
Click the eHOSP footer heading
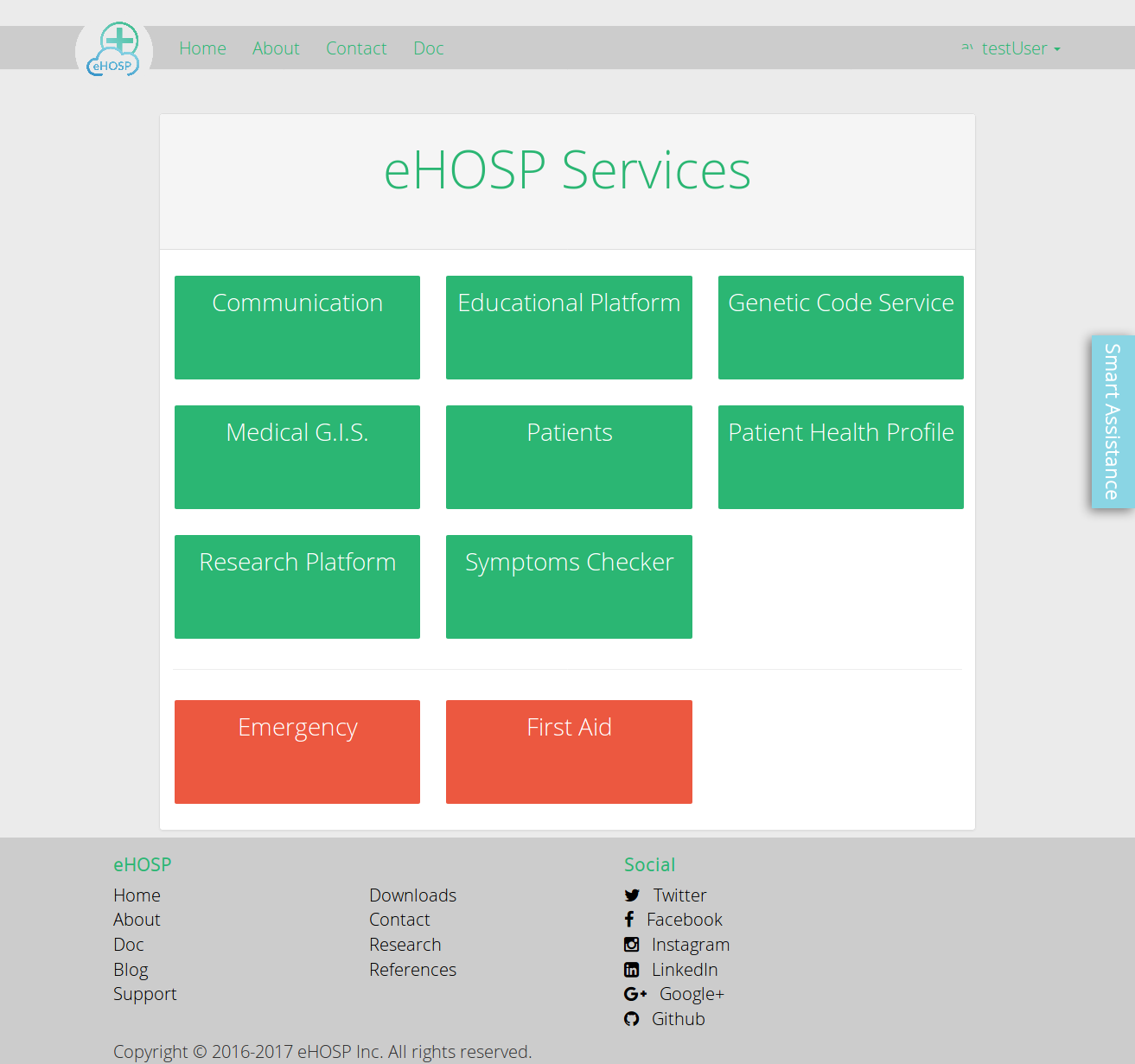[x=143, y=864]
